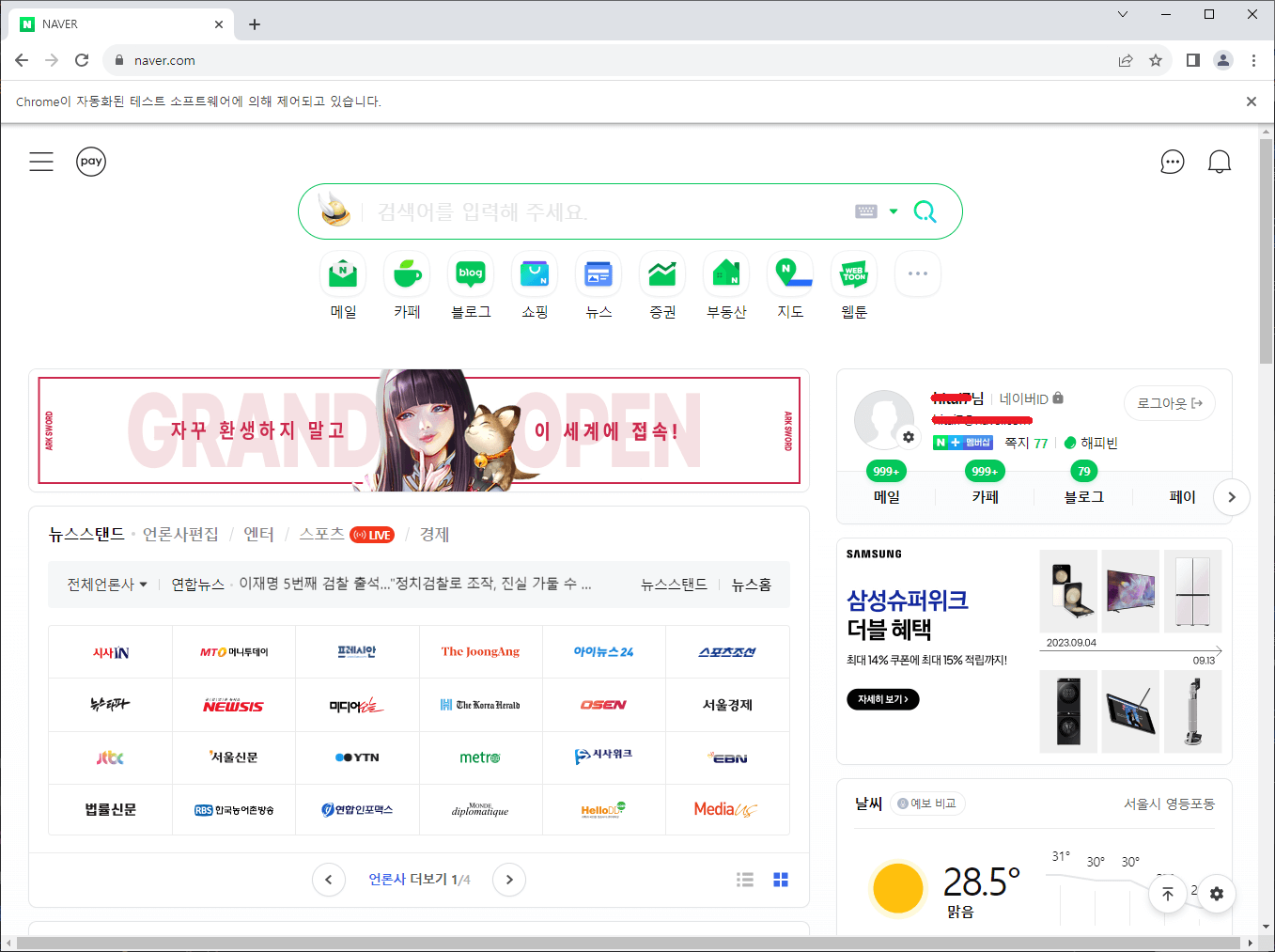
Task: Dismiss the Chrome automation infobar
Action: (1252, 101)
